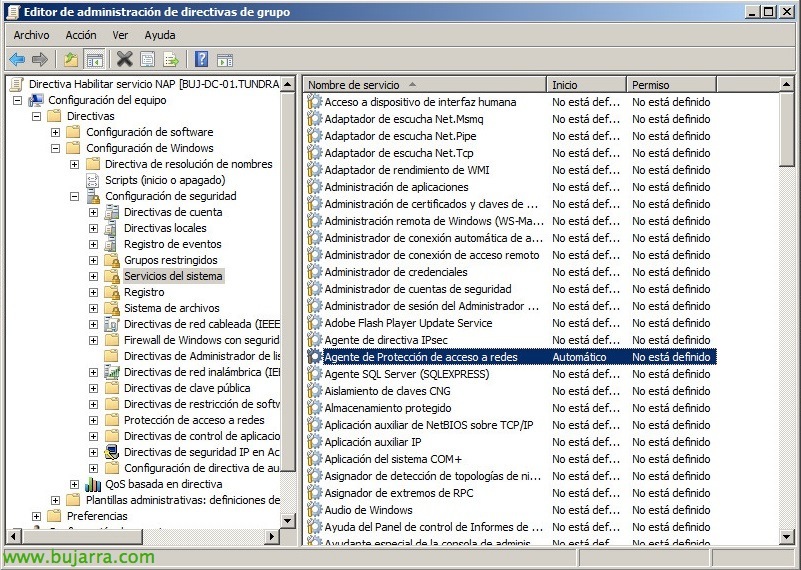Click Automático value in Inicio column
This screenshot has height=570, width=801.
pos(579,357)
